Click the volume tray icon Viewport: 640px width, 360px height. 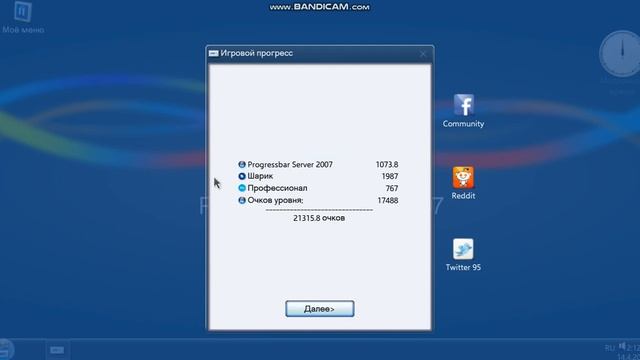click(x=622, y=347)
